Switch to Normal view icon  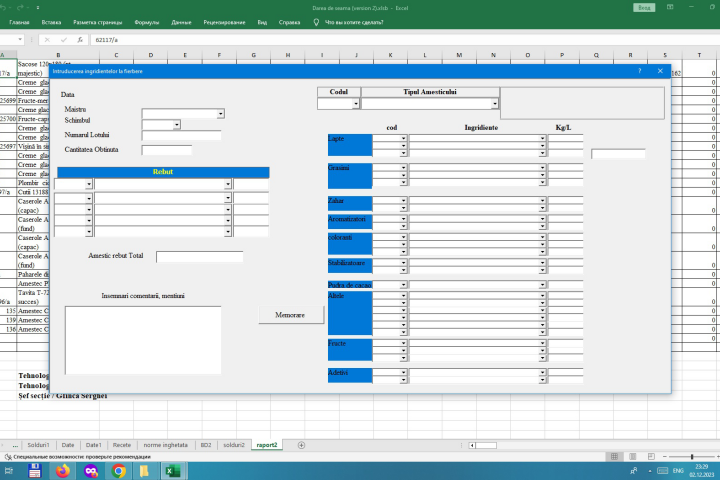pos(614,457)
